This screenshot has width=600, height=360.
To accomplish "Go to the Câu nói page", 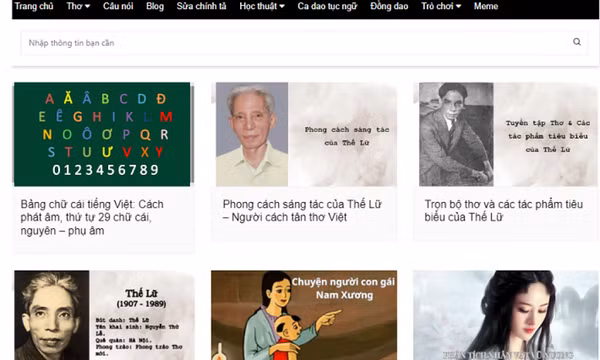I will (118, 6).
